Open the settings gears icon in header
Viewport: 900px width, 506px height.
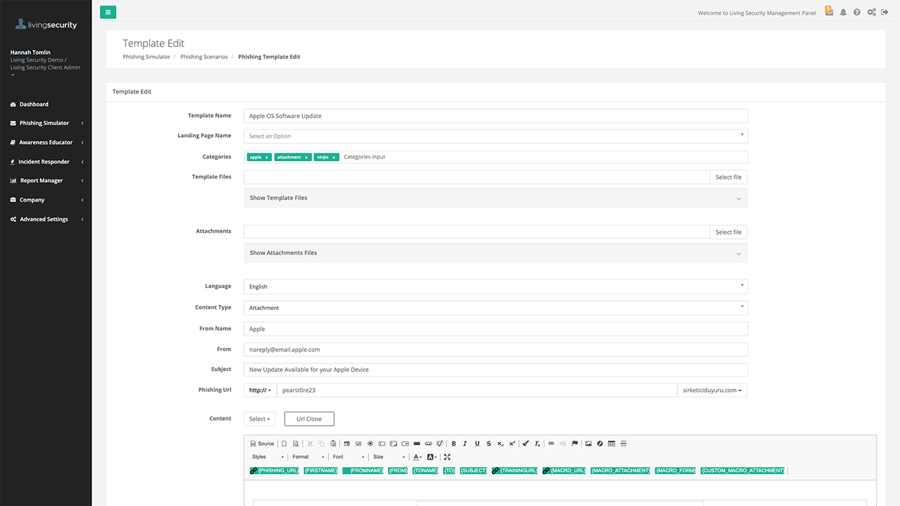point(871,12)
